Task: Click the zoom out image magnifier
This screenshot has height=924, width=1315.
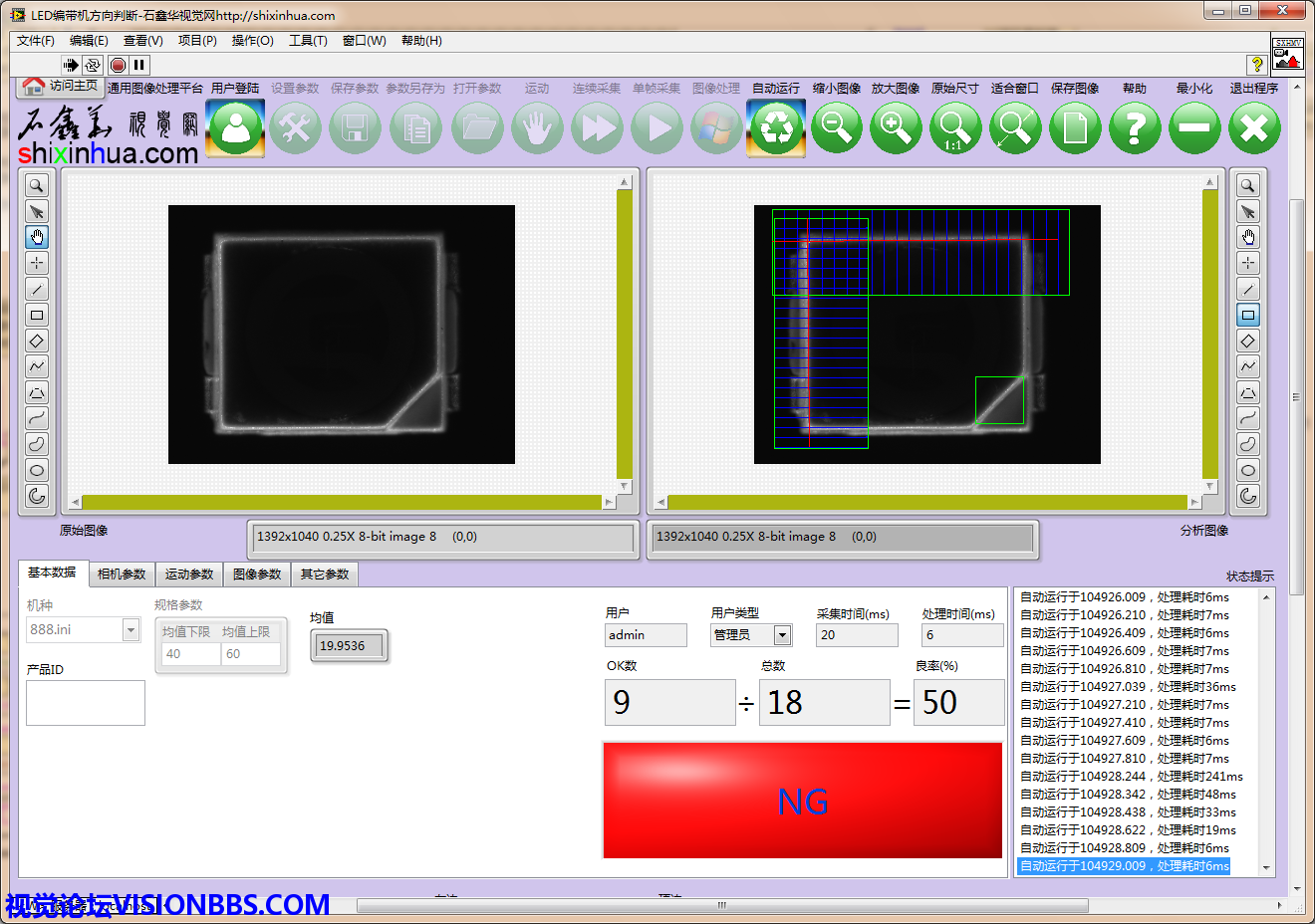Action: coord(836,128)
